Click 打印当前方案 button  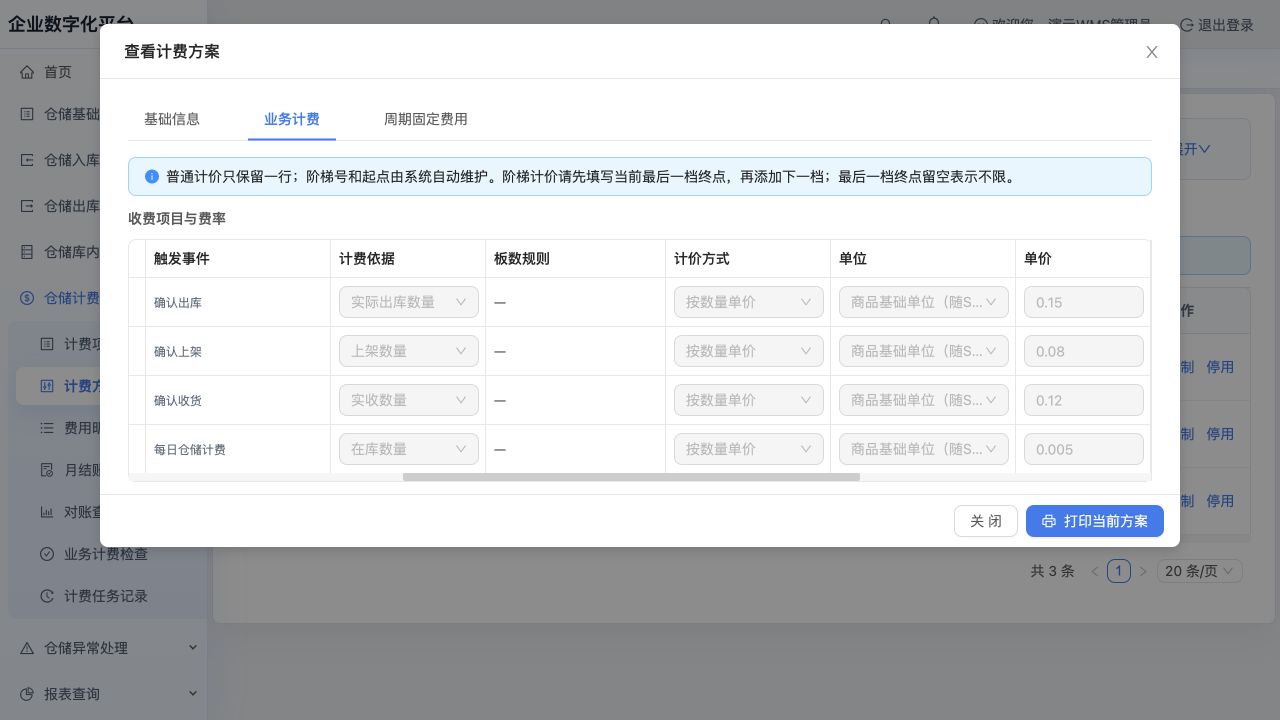[1095, 521]
